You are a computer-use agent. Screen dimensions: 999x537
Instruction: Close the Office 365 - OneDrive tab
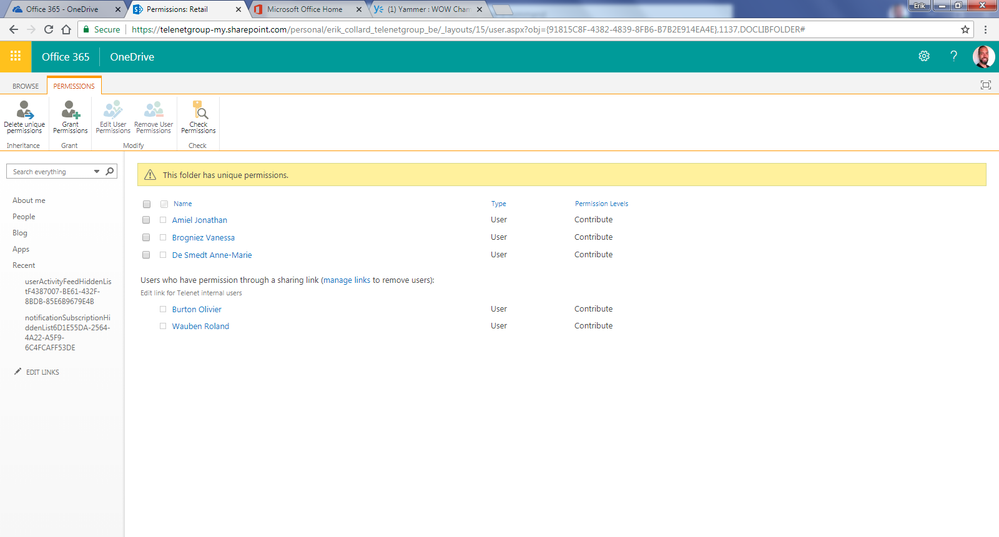[118, 10]
